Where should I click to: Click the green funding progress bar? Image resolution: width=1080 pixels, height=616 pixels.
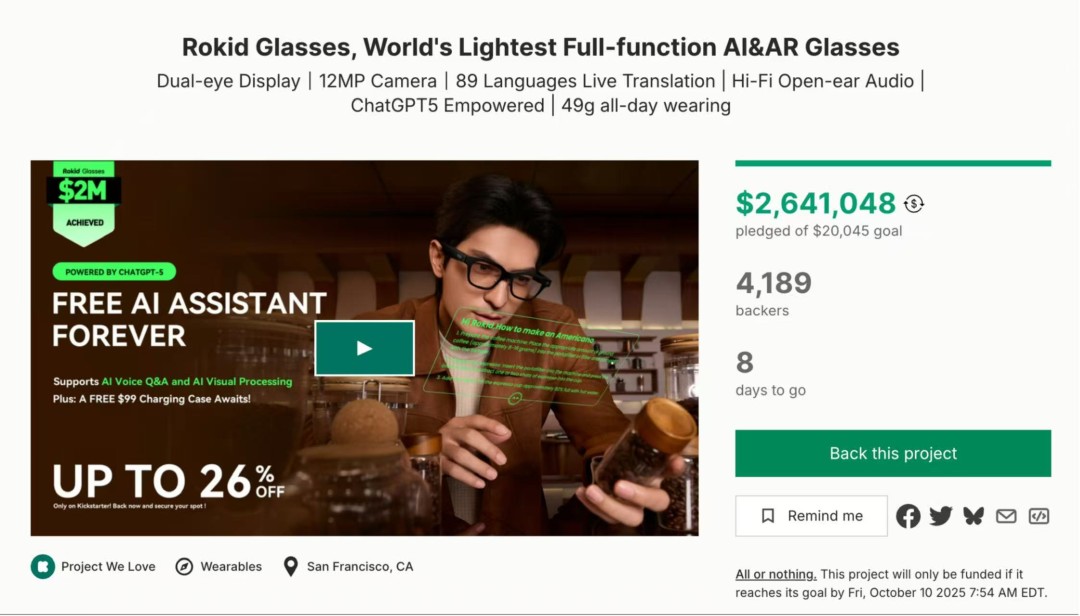(892, 163)
